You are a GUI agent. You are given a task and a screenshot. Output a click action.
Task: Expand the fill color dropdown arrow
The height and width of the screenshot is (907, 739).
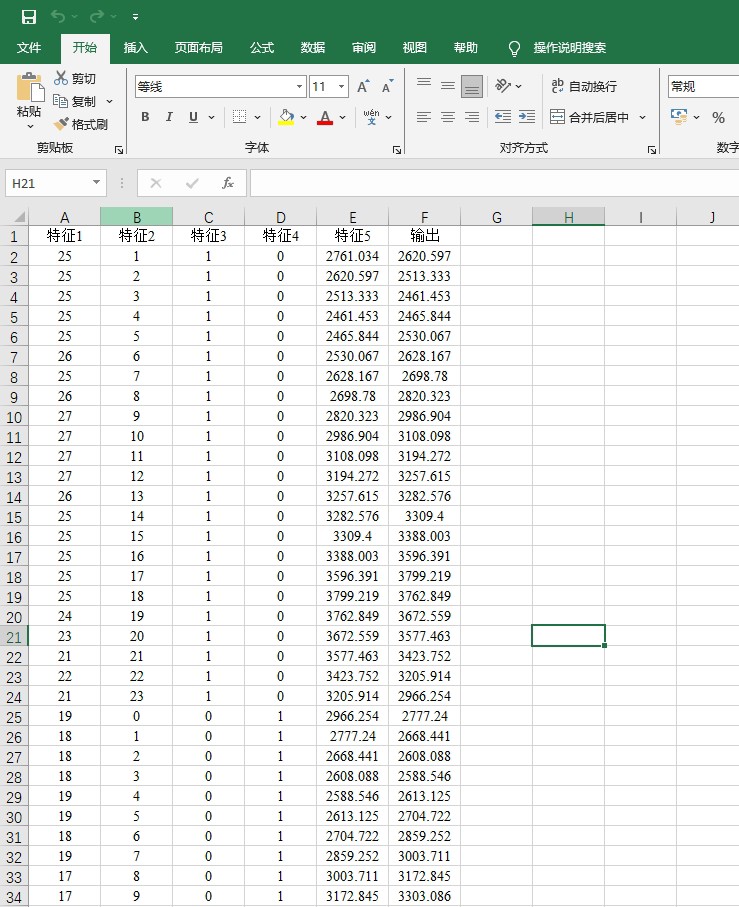(303, 117)
